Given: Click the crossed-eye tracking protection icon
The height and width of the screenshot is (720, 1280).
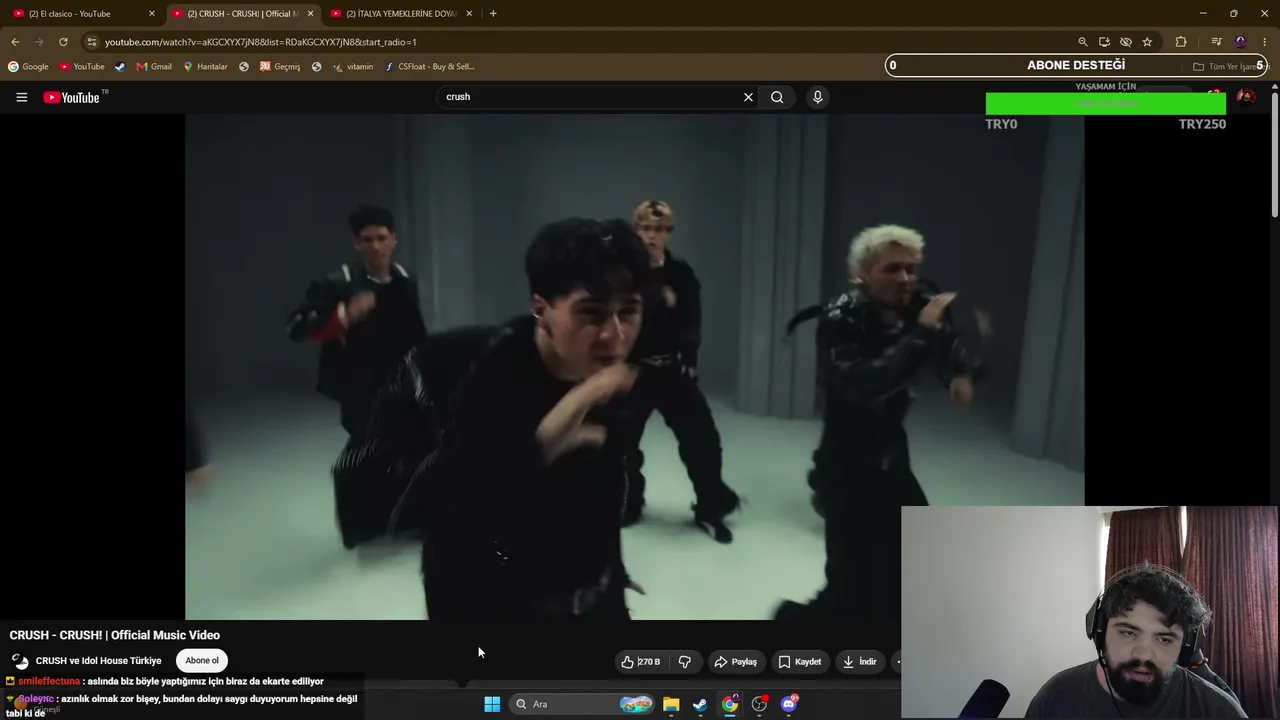Looking at the screenshot, I should (x=1126, y=42).
